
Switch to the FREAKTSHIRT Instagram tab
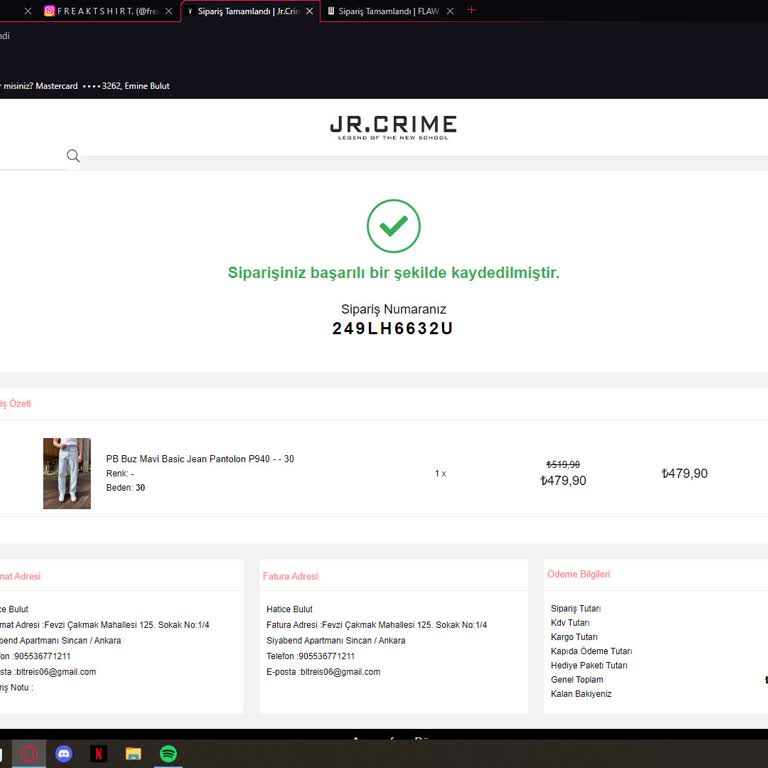tap(108, 11)
